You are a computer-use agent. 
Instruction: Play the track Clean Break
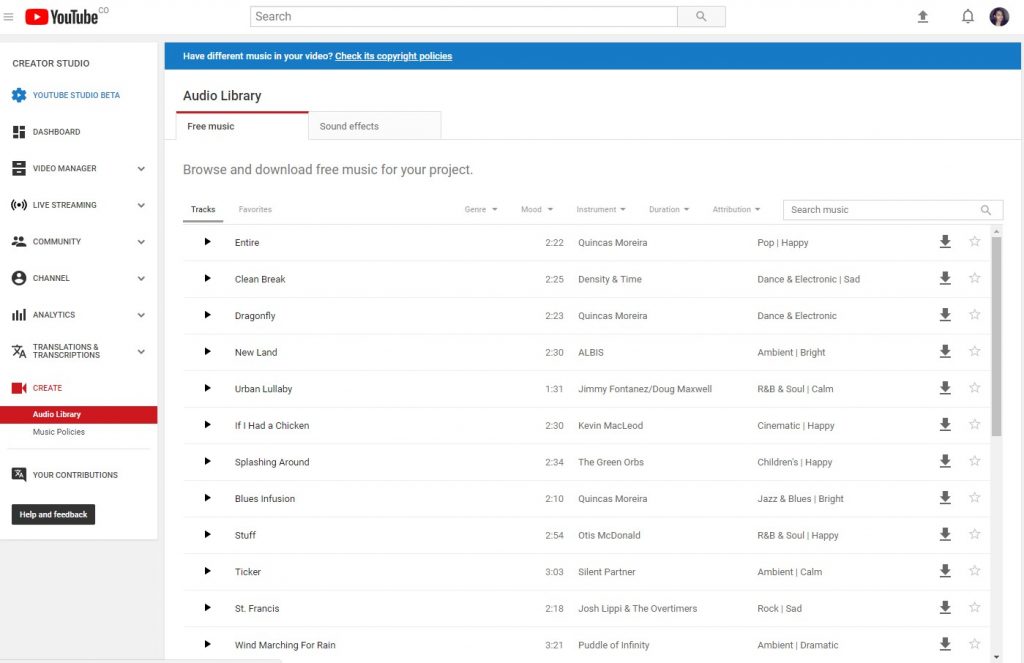click(207, 278)
